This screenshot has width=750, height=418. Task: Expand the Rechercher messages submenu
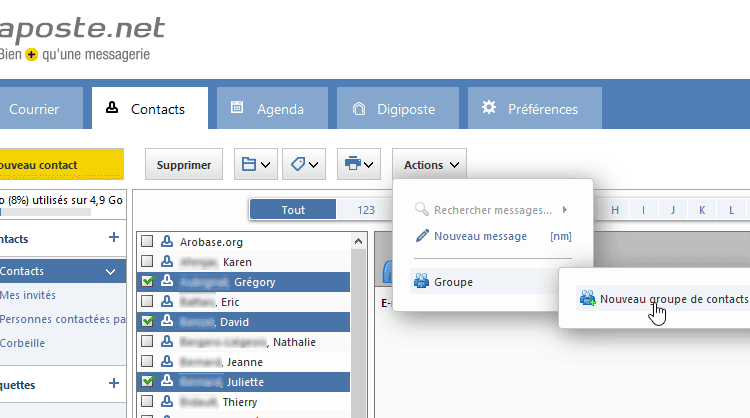click(565, 210)
